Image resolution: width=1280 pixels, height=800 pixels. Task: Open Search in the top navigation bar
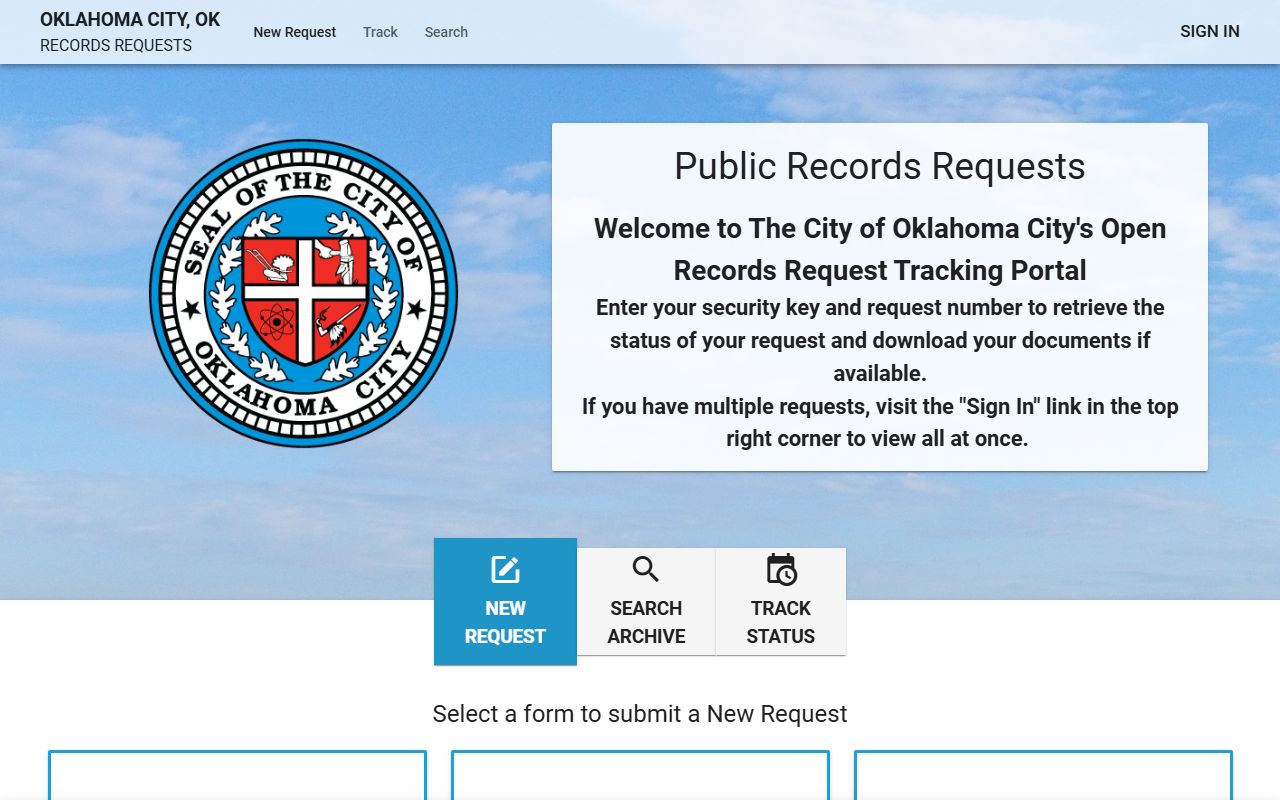pos(446,32)
